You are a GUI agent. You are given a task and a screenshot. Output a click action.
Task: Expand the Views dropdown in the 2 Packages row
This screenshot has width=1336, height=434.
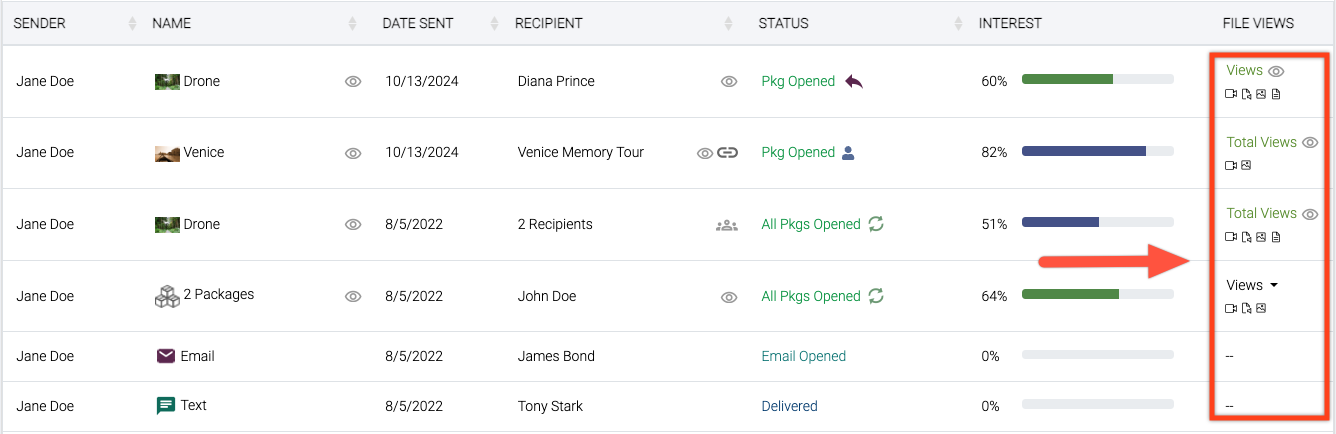[1253, 285]
